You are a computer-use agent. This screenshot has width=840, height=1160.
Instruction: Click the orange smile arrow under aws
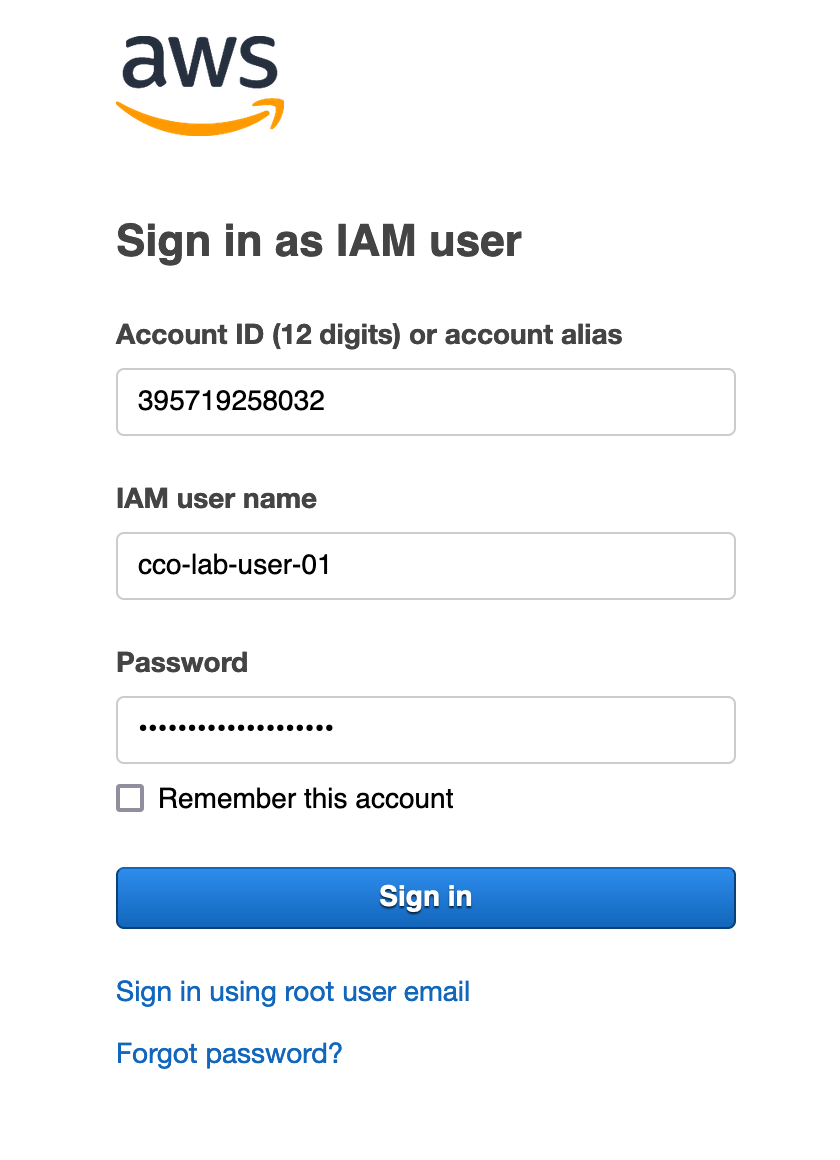pos(200,119)
